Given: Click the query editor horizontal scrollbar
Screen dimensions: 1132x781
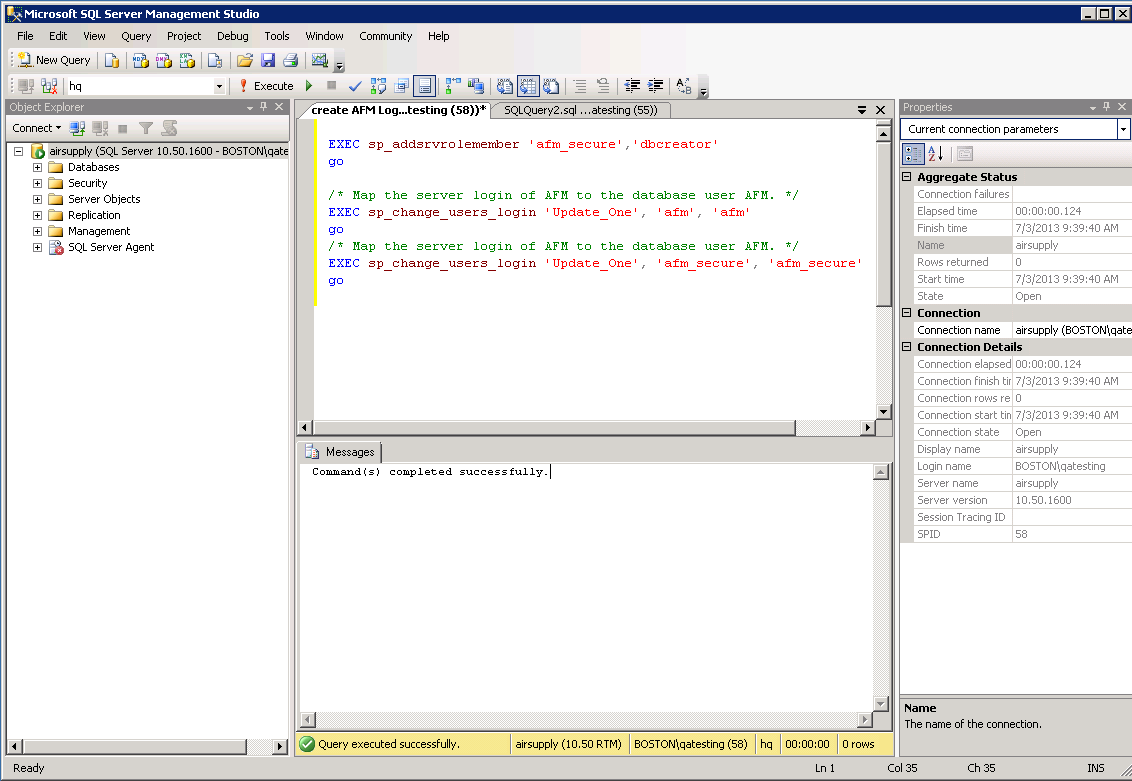Looking at the screenshot, I should pyautogui.click(x=554, y=427).
